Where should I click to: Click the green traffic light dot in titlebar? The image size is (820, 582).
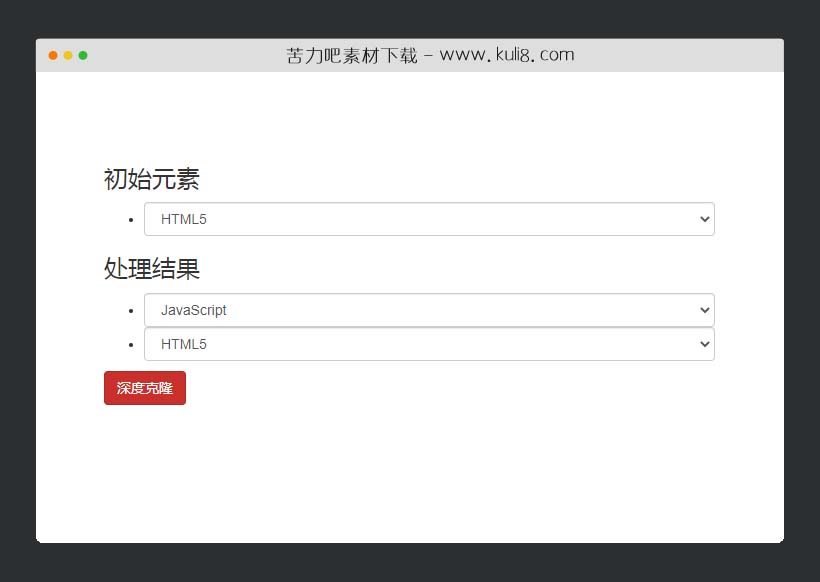(x=82, y=56)
